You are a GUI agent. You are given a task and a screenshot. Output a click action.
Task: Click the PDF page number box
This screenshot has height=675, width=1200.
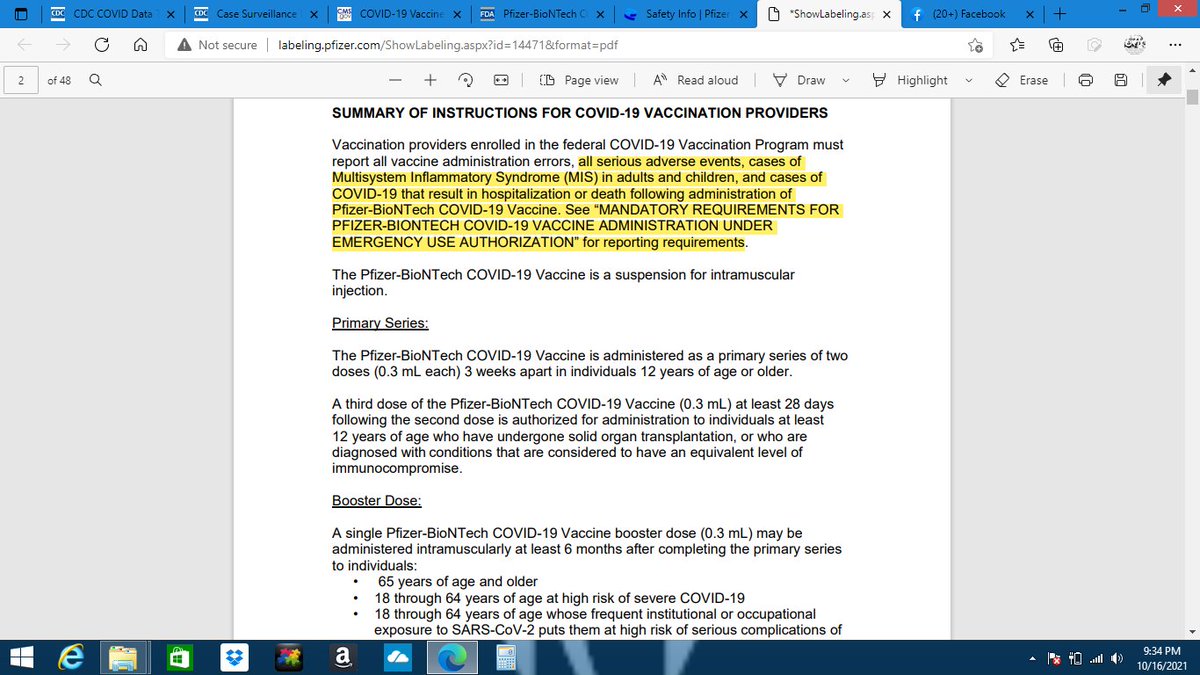pyautogui.click(x=20, y=80)
